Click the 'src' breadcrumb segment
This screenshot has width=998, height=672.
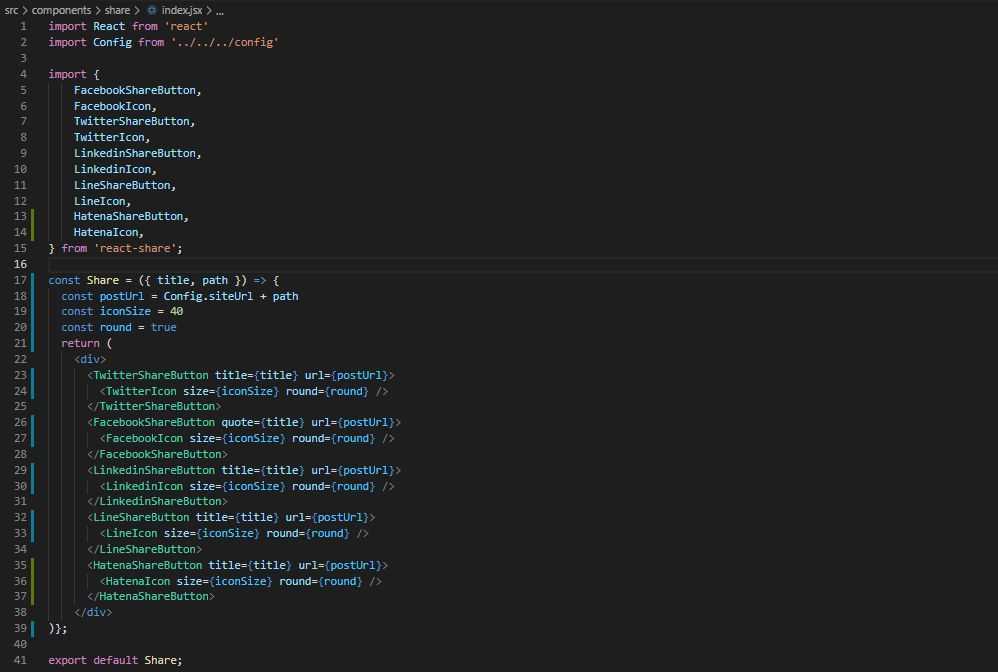11,10
